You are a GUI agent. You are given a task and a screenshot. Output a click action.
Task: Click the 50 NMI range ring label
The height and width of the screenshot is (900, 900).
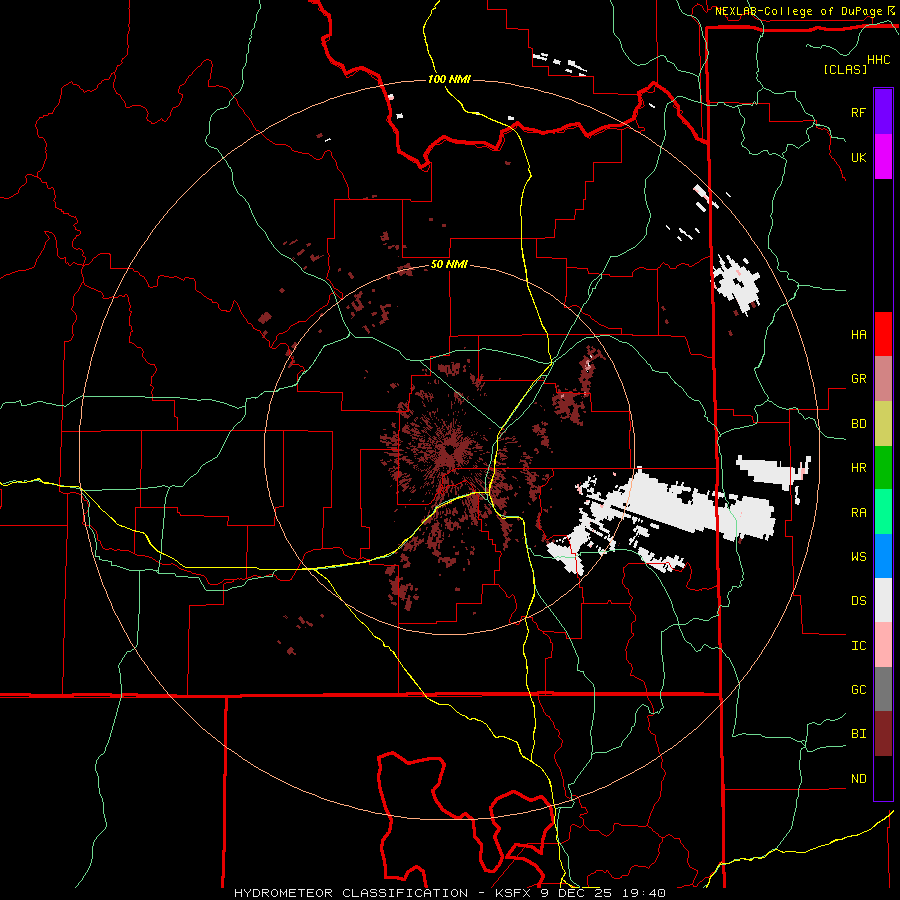[449, 265]
